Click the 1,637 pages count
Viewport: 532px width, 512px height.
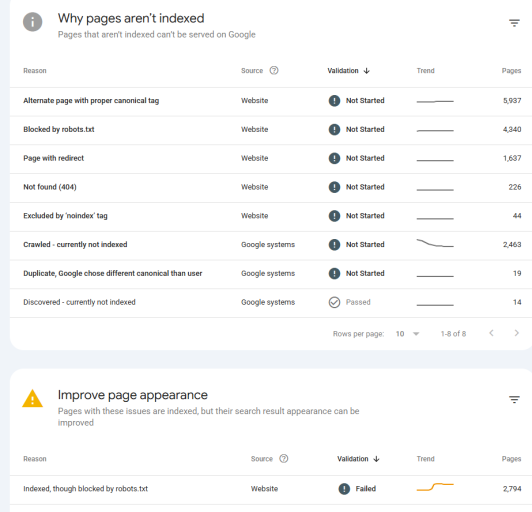512,158
